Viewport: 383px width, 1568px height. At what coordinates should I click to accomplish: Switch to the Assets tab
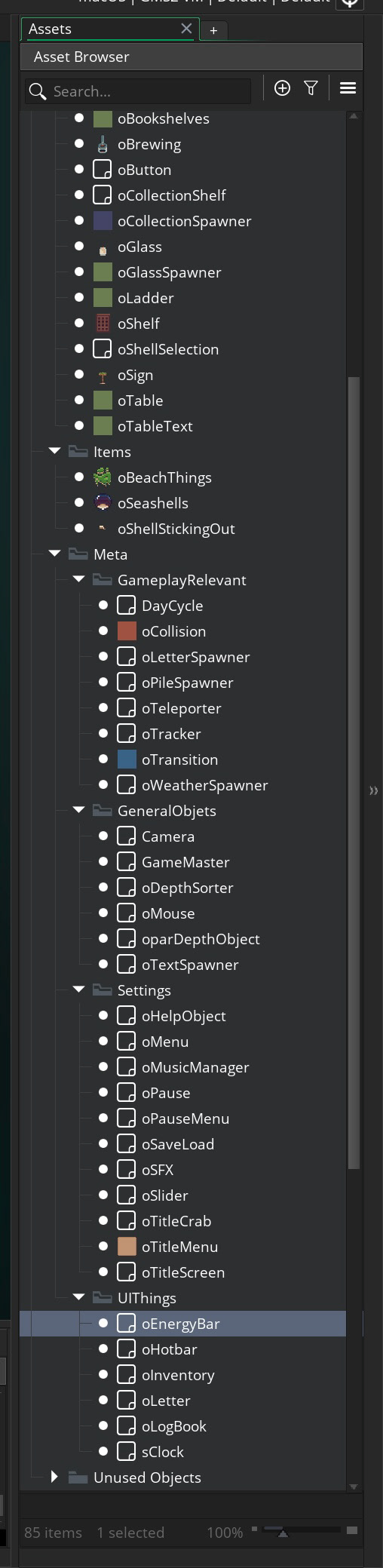[x=50, y=29]
